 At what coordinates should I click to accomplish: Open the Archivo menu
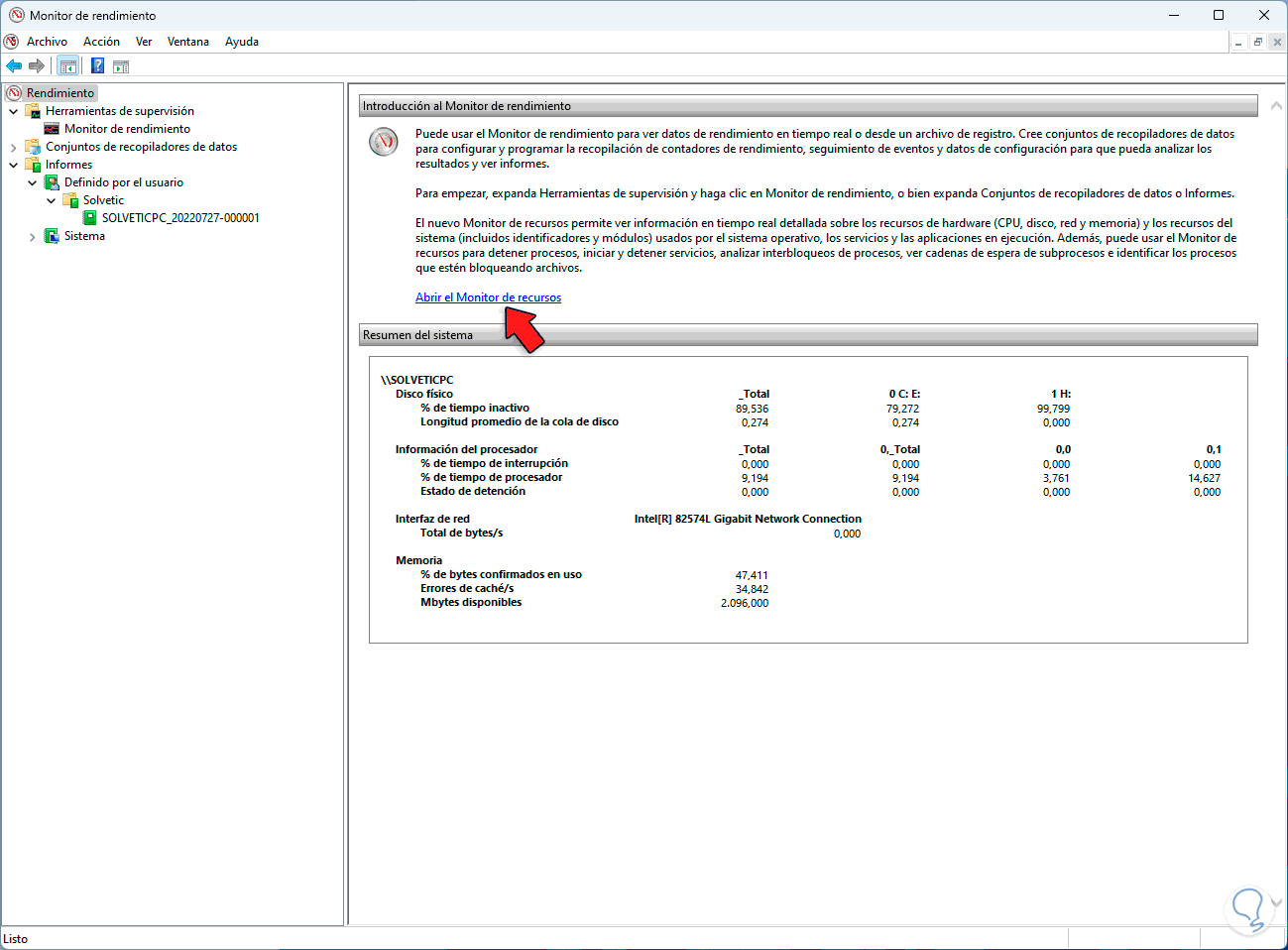click(x=47, y=42)
